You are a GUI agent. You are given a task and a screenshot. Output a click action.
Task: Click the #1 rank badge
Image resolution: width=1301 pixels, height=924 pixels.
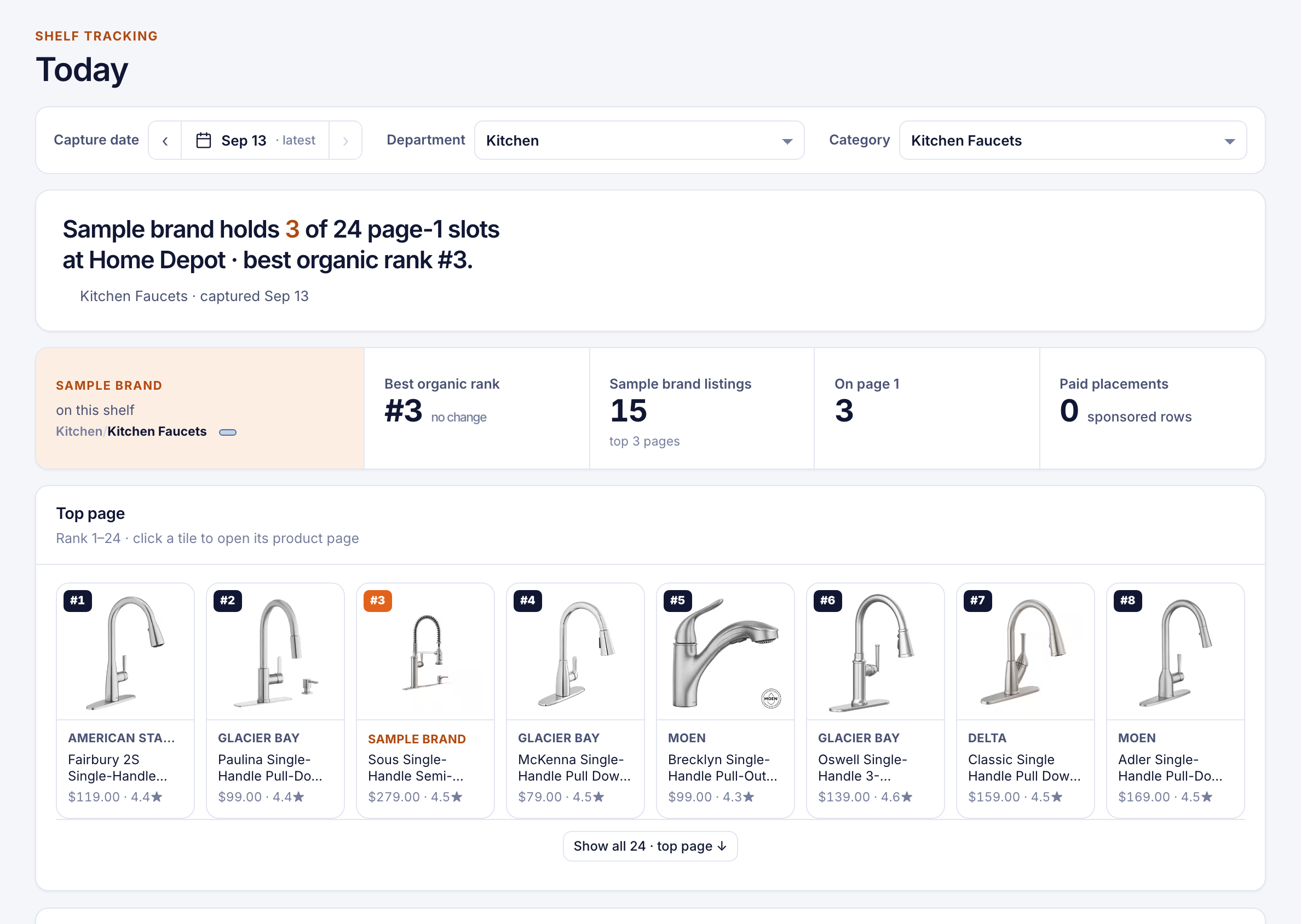tap(77, 600)
